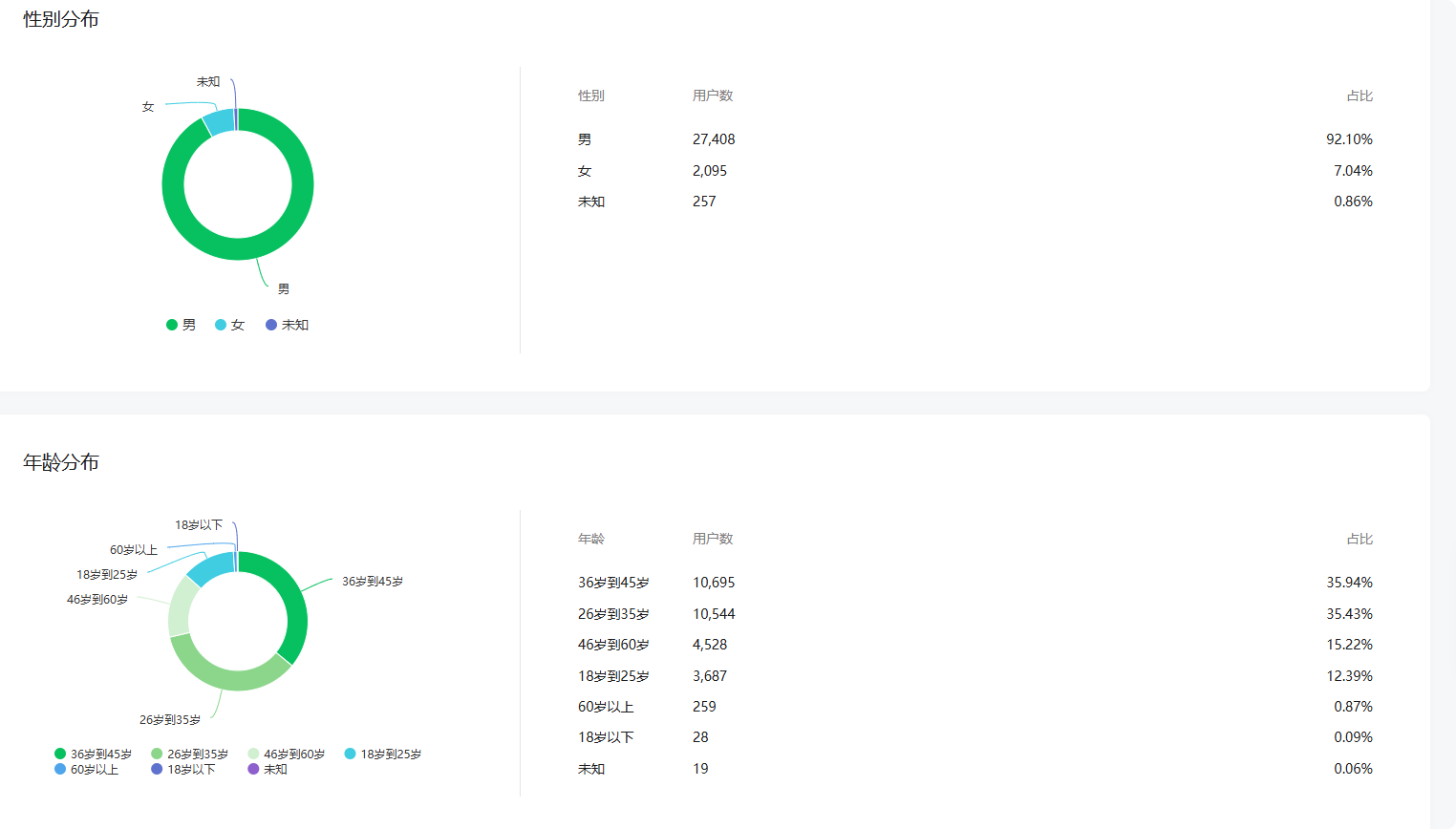Toggle the 女 legend item under gender donut
The height and width of the screenshot is (829, 1456).
coord(230,325)
